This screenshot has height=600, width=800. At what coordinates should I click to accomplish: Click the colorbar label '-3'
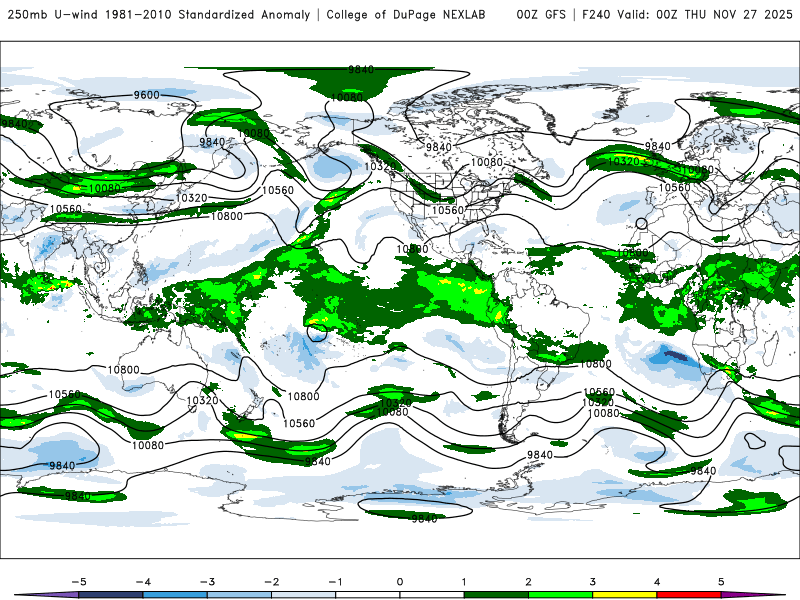coord(207,582)
